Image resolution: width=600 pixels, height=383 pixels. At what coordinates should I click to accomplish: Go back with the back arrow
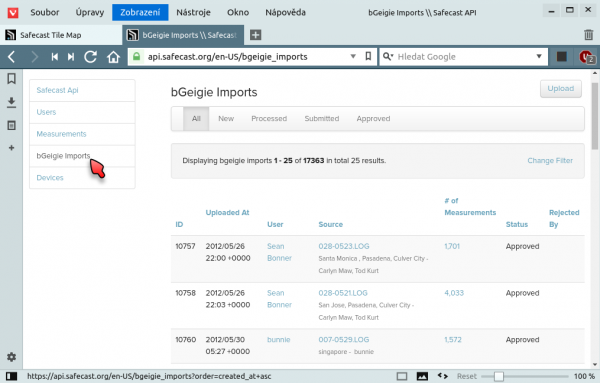click(x=11, y=57)
